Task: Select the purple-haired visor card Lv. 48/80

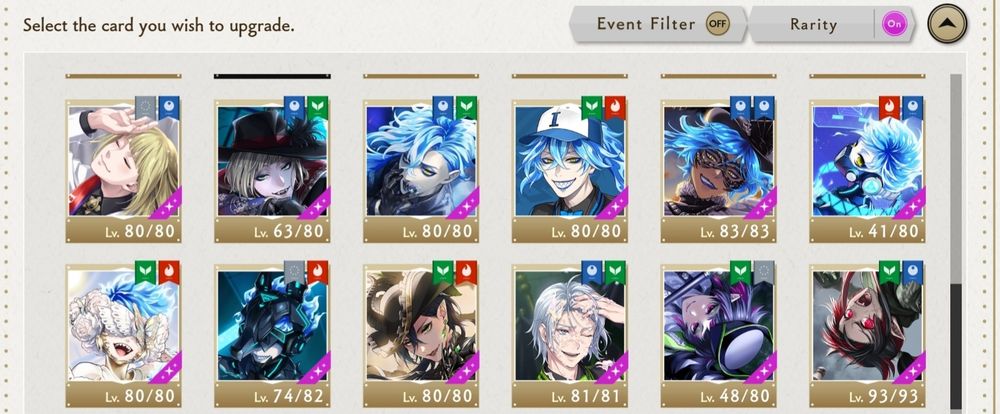Action: coord(718,335)
